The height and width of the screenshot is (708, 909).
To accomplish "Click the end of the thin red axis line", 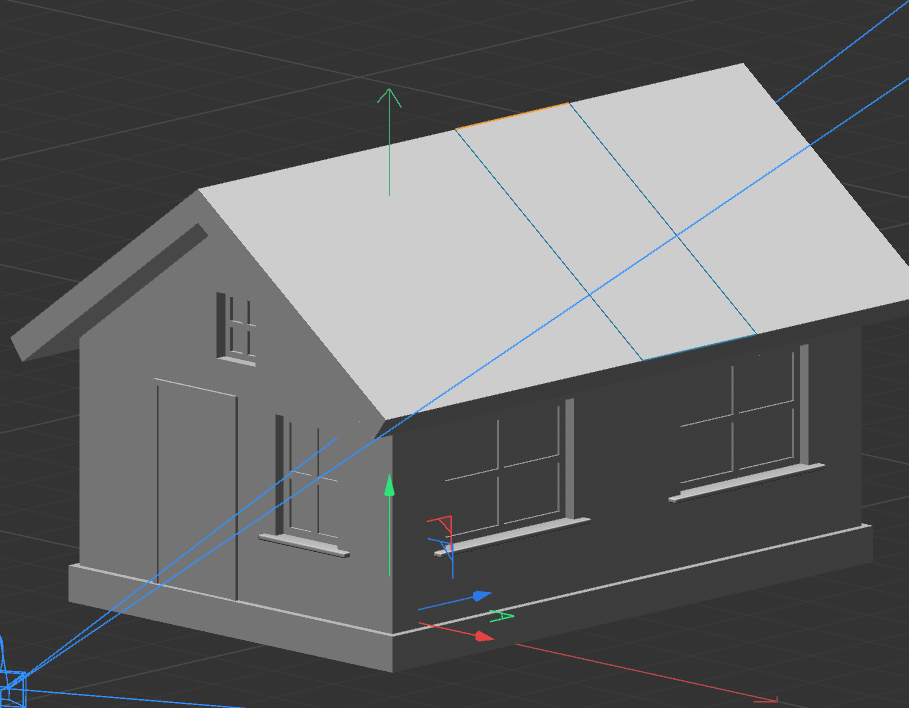I will [x=775, y=700].
